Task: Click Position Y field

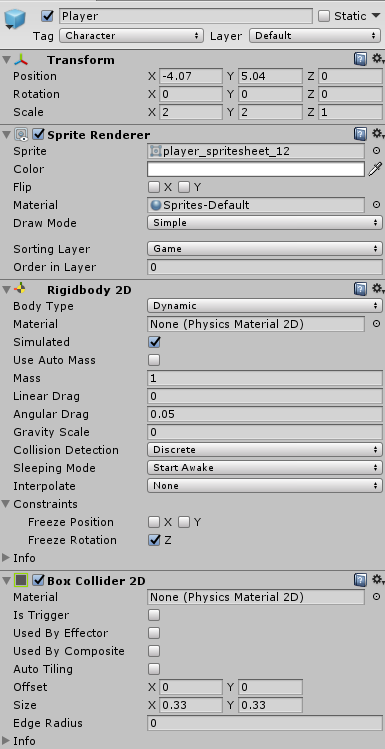Action: (x=270, y=76)
